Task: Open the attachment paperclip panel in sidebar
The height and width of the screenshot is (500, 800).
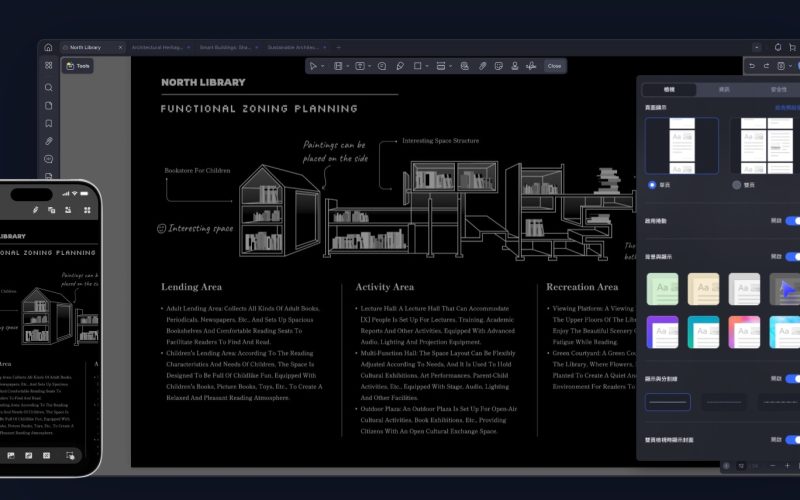Action: click(48, 141)
